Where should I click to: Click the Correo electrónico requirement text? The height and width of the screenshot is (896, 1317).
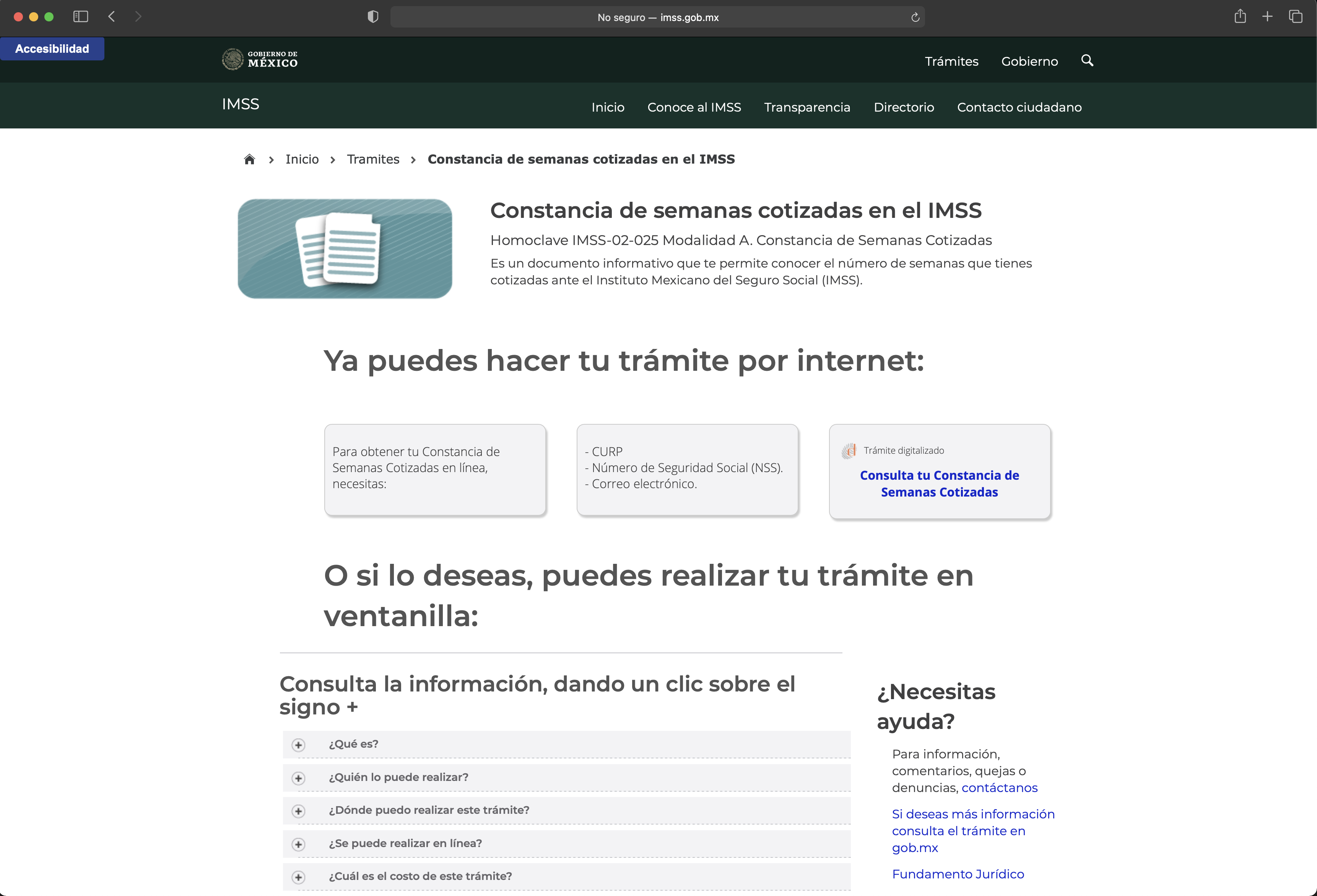(641, 484)
